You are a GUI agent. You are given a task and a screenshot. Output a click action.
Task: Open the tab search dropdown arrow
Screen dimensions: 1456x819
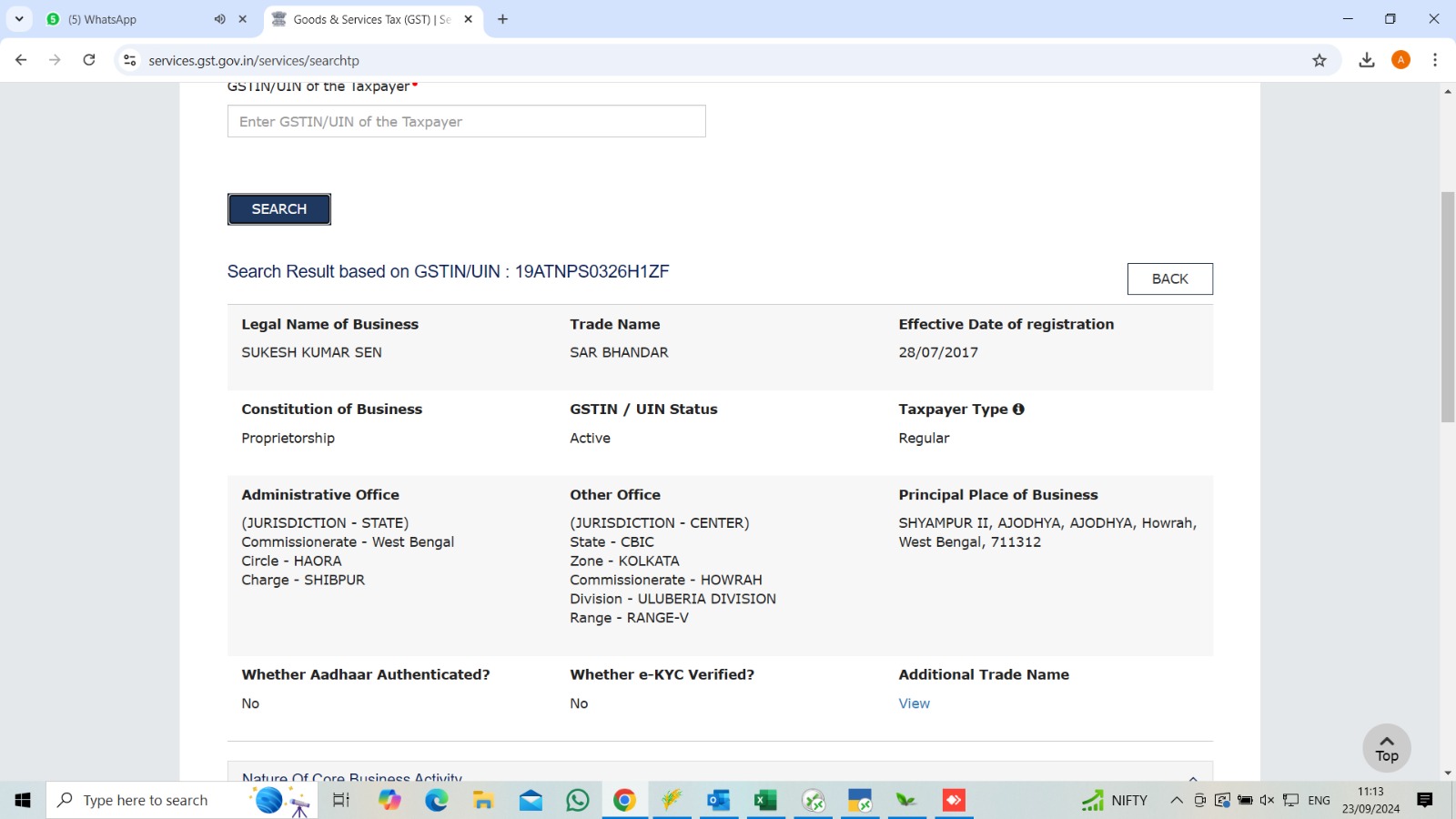(x=19, y=19)
